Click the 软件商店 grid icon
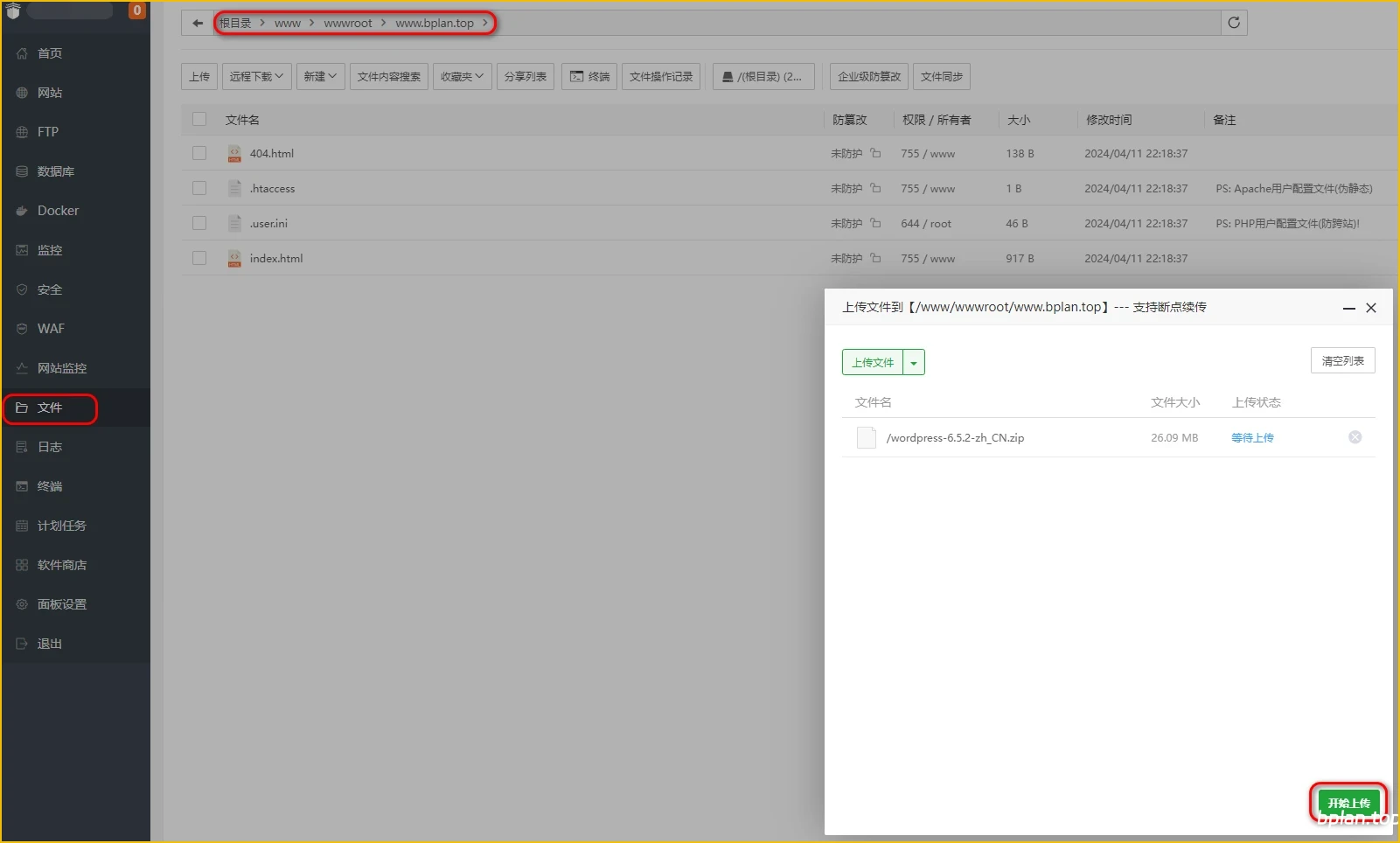 [22, 565]
